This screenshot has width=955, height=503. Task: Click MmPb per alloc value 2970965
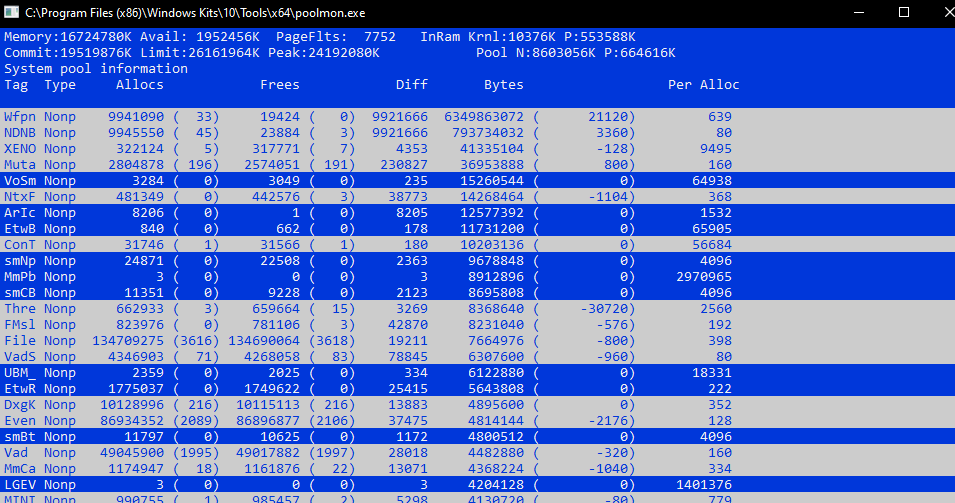click(703, 276)
